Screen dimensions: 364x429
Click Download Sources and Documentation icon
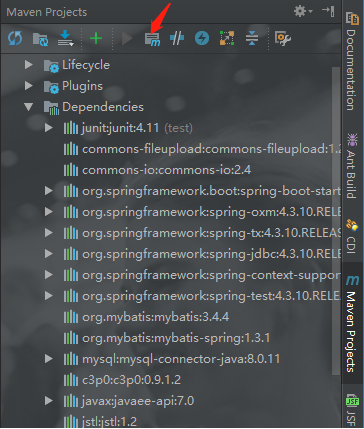click(x=65, y=38)
